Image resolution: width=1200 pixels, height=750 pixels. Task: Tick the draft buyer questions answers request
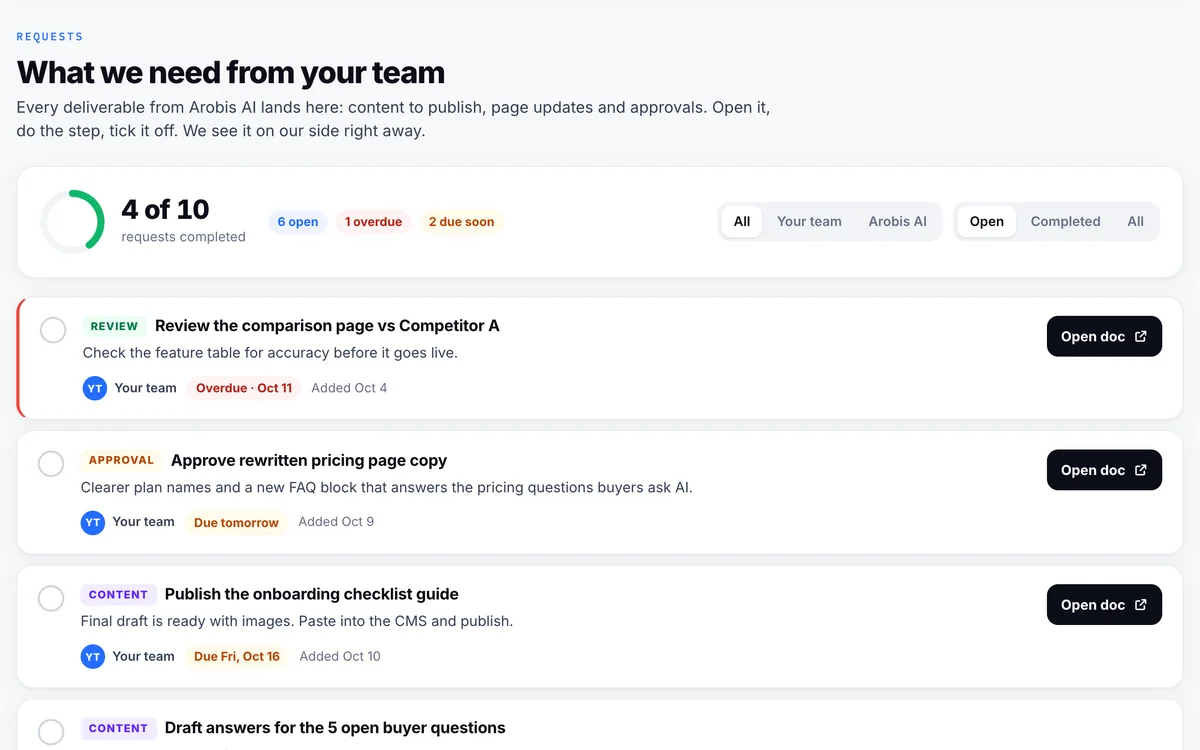click(x=51, y=732)
